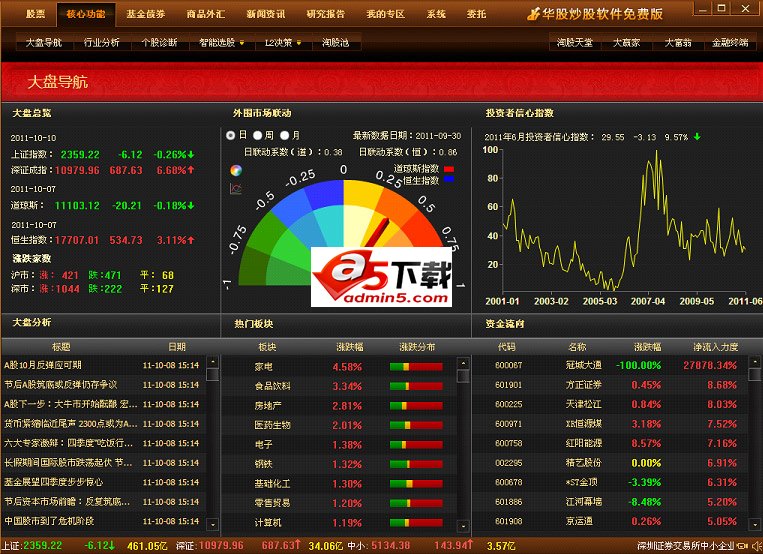
Task: Toggle the speaker sound icon in status bar
Action: click(x=757, y=546)
